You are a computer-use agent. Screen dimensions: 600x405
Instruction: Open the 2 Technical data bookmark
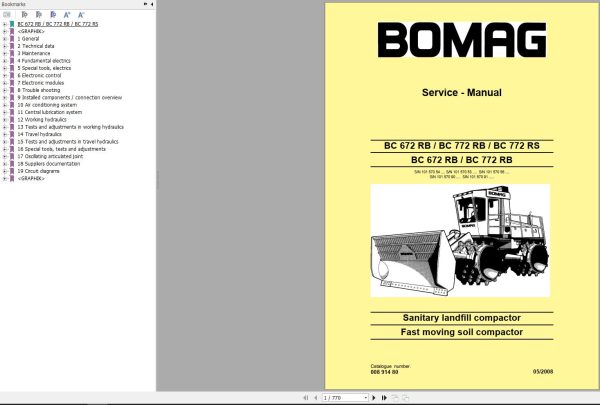tap(36, 46)
